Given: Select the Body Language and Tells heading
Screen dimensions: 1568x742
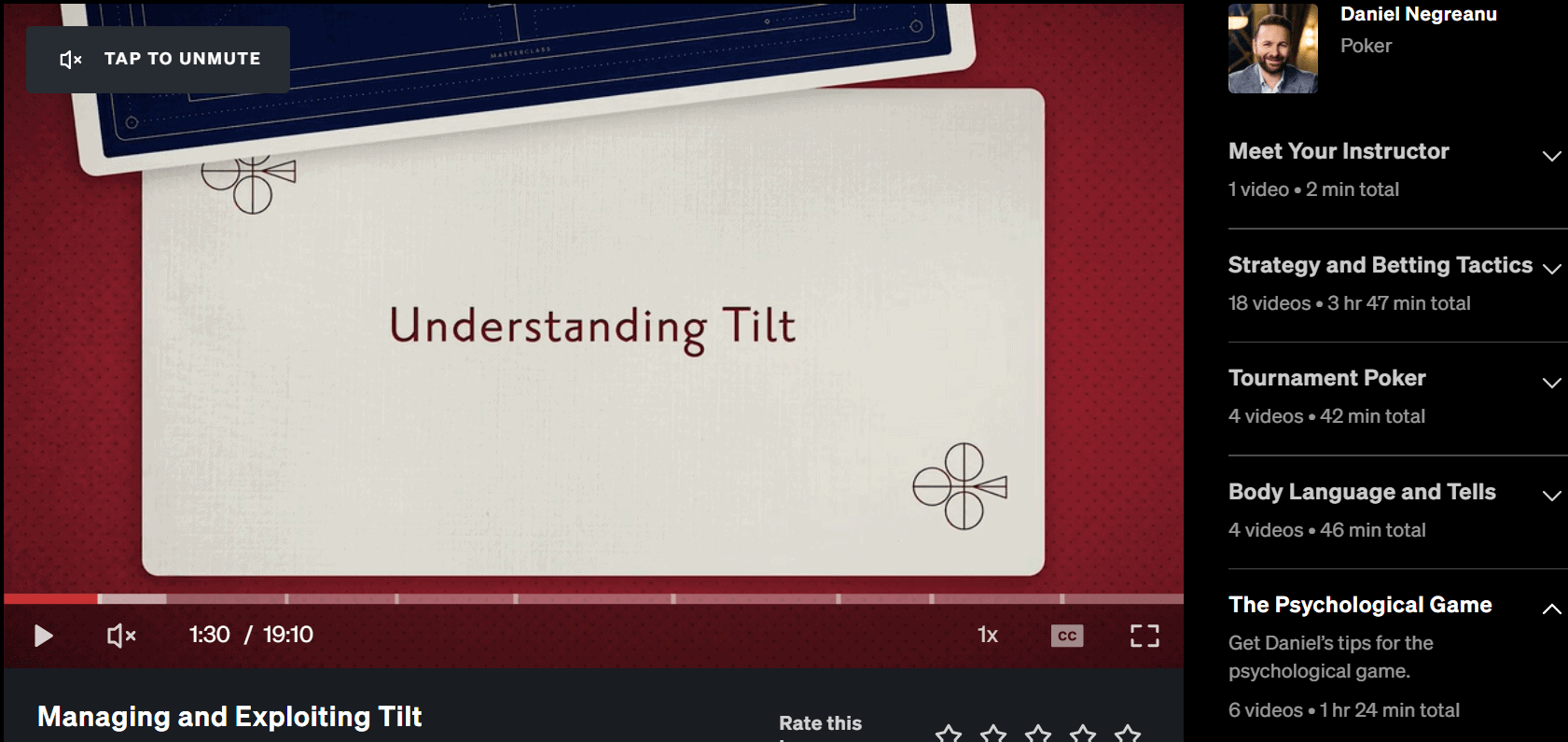Looking at the screenshot, I should (1362, 492).
